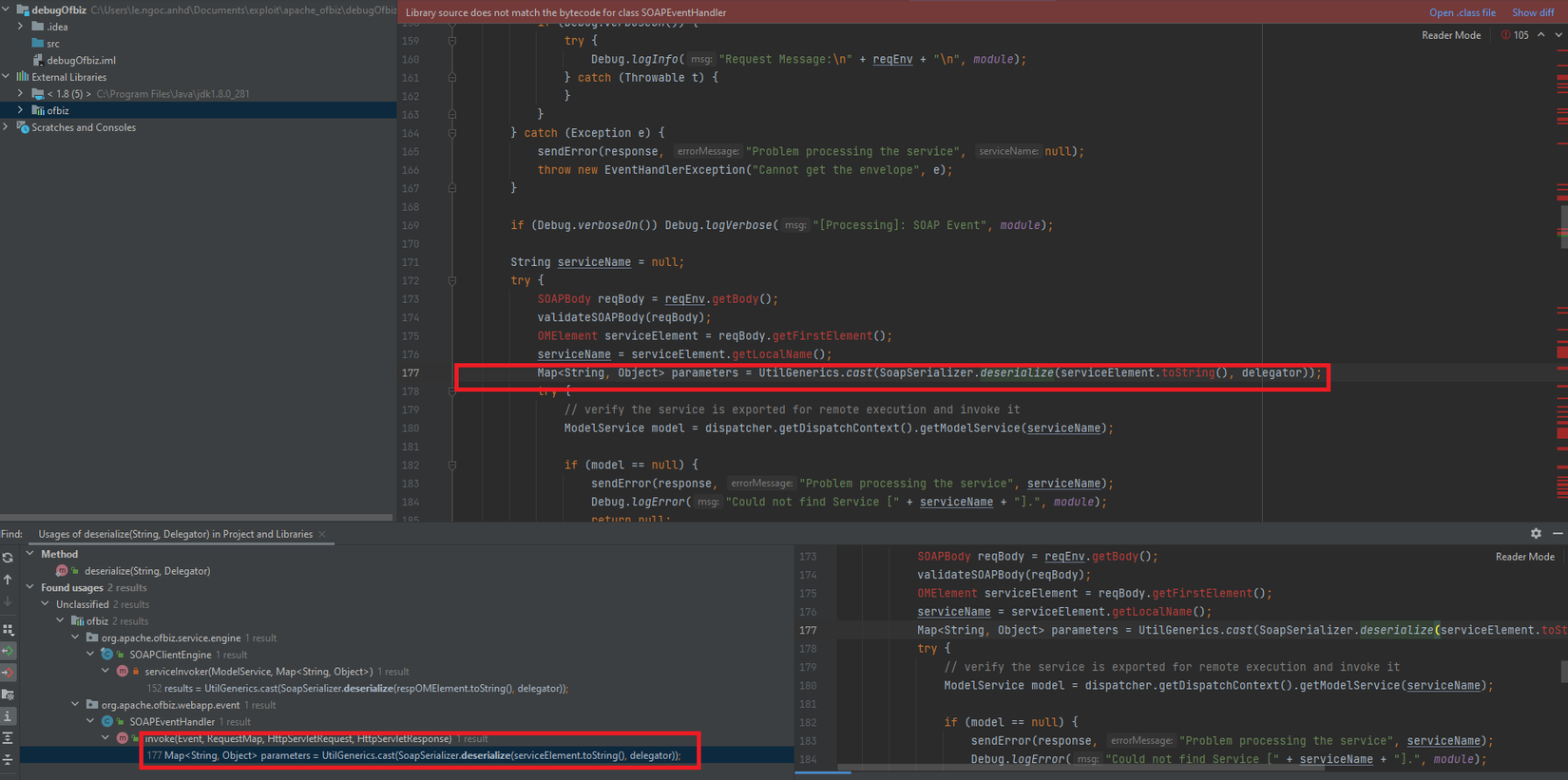
Task: Open the Group By options in Find toolbar
Action: pos(8,629)
